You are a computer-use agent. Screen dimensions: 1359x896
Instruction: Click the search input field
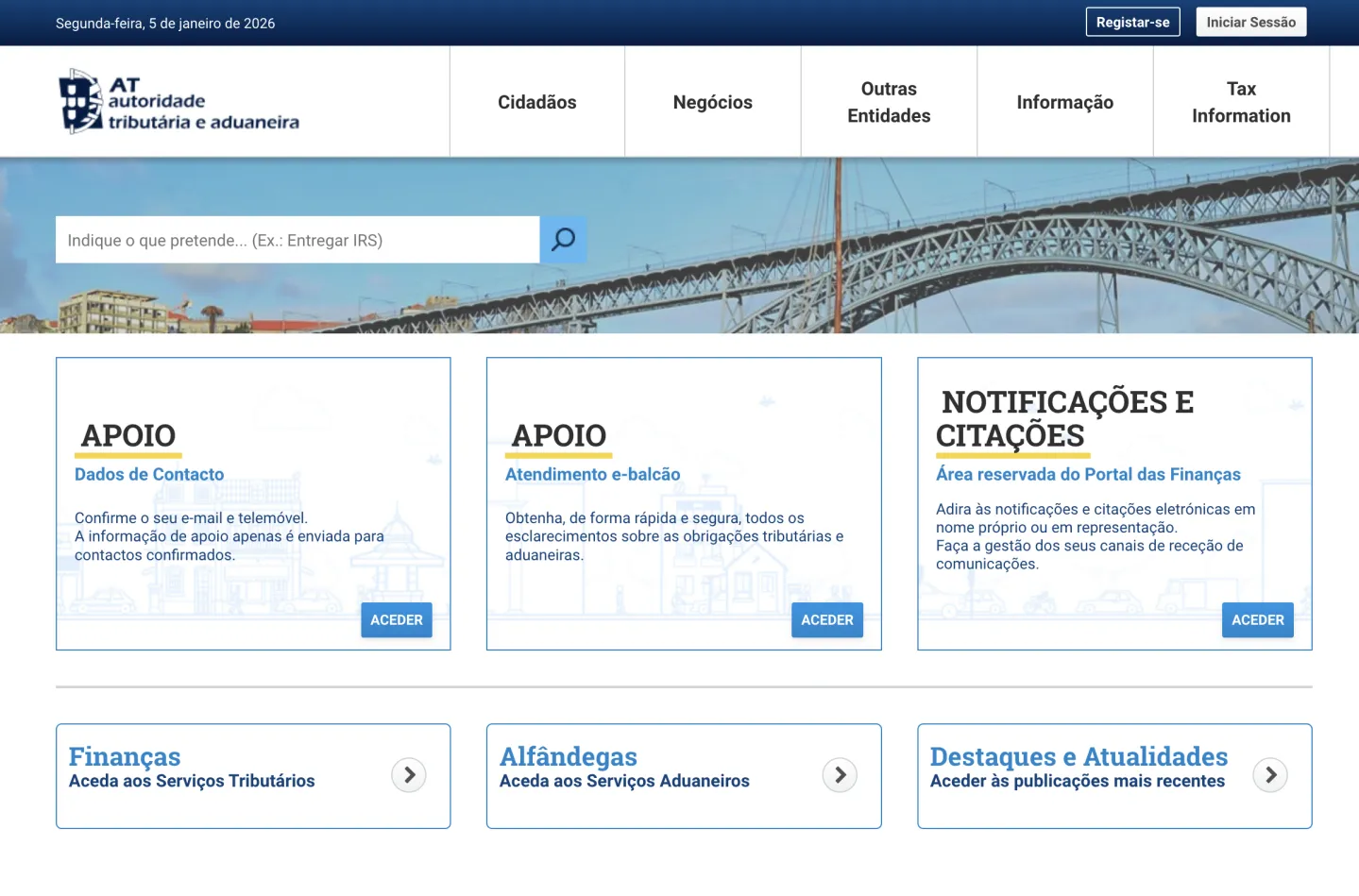coord(297,239)
